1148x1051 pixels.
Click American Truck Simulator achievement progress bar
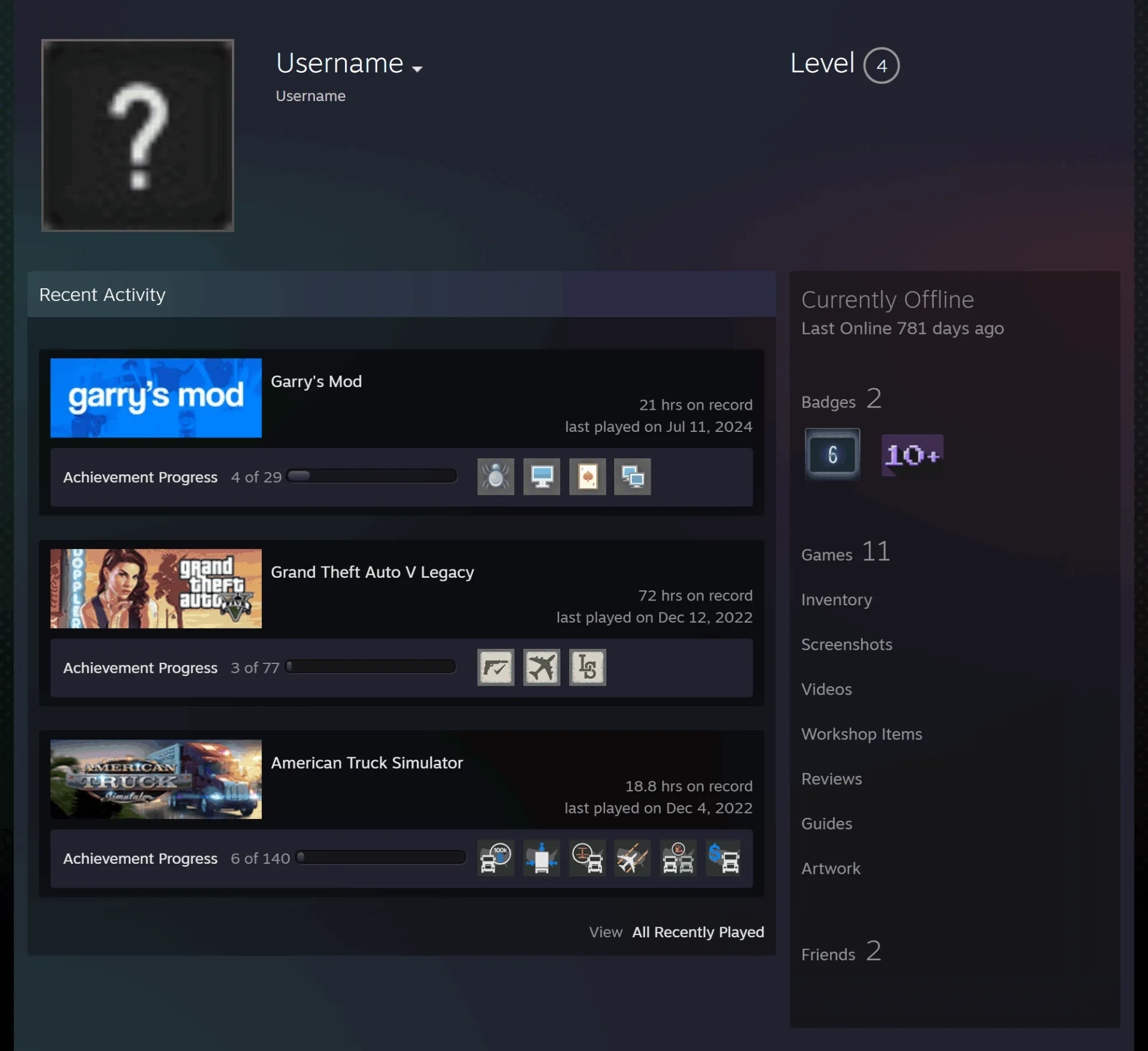[x=381, y=857]
